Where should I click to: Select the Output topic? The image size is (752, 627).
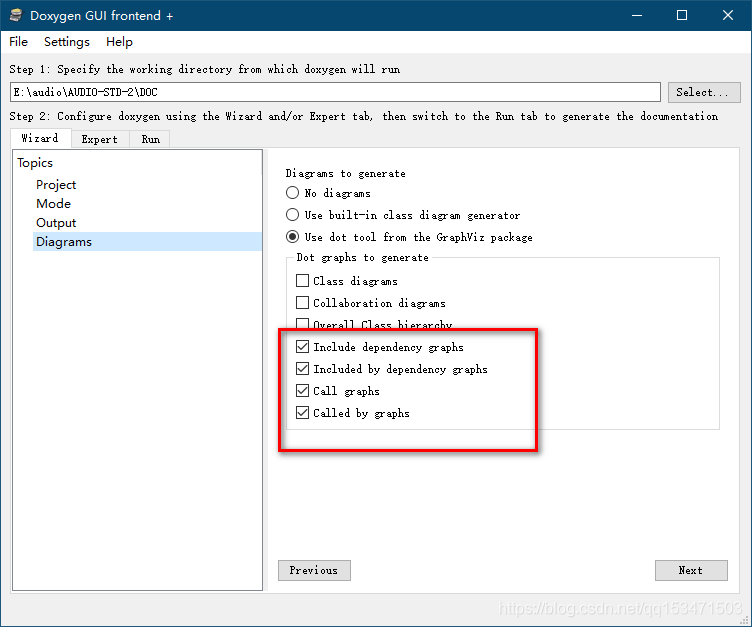(x=56, y=223)
